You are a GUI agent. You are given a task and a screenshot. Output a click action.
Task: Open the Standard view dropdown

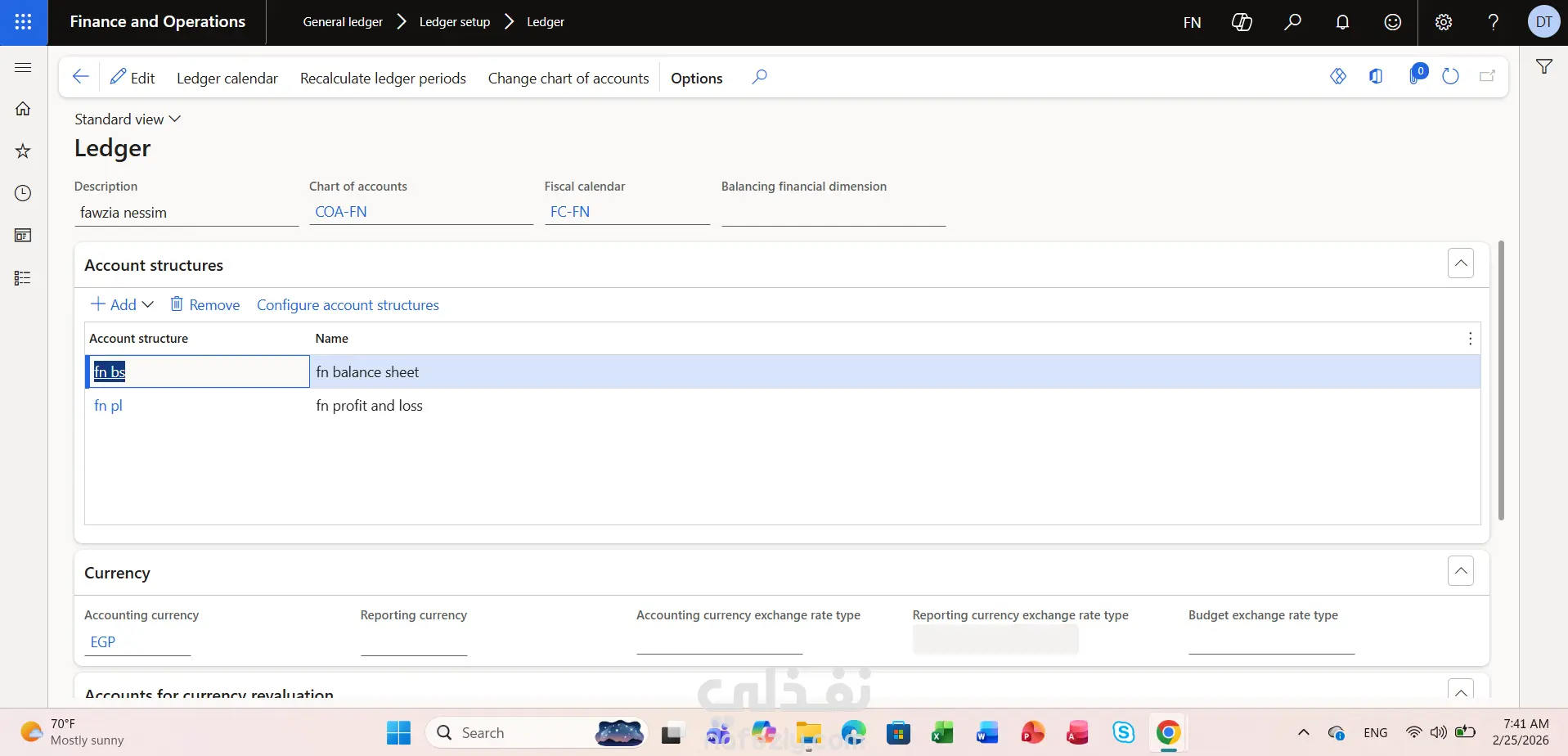click(128, 119)
